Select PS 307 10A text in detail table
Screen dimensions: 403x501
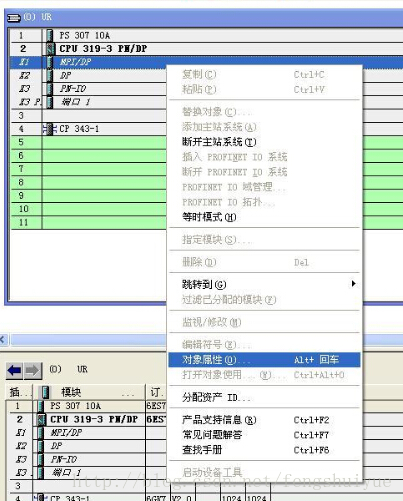point(75,406)
